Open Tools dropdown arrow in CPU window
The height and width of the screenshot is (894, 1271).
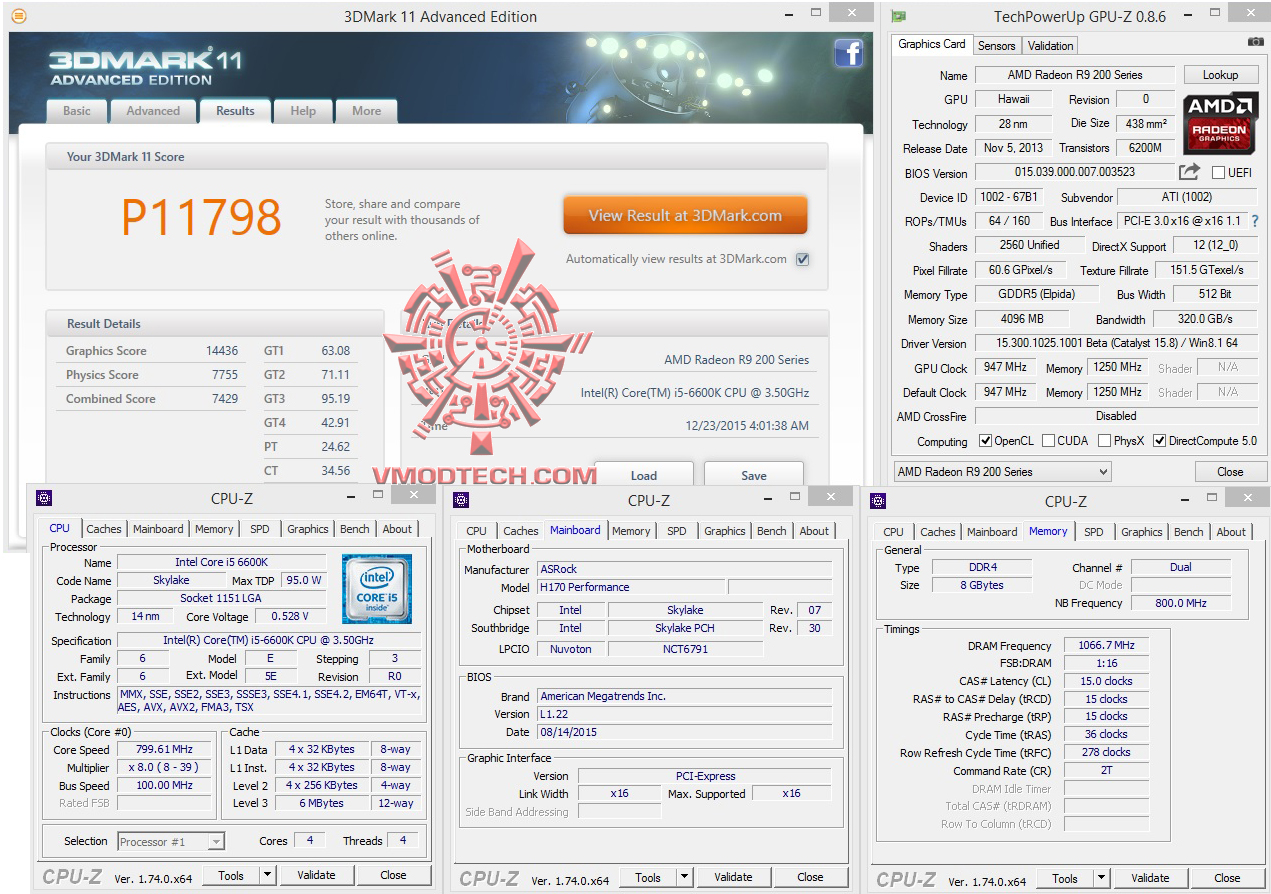(x=267, y=875)
